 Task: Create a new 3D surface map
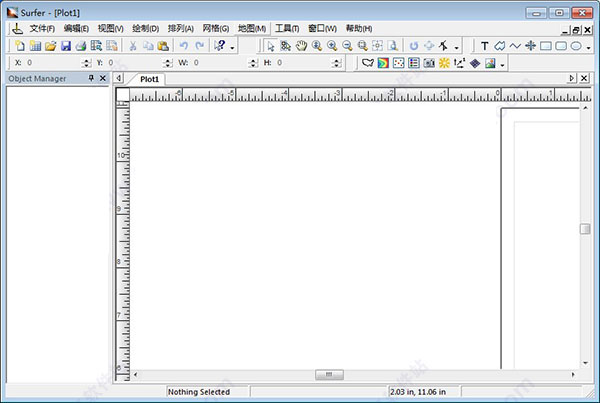point(490,63)
